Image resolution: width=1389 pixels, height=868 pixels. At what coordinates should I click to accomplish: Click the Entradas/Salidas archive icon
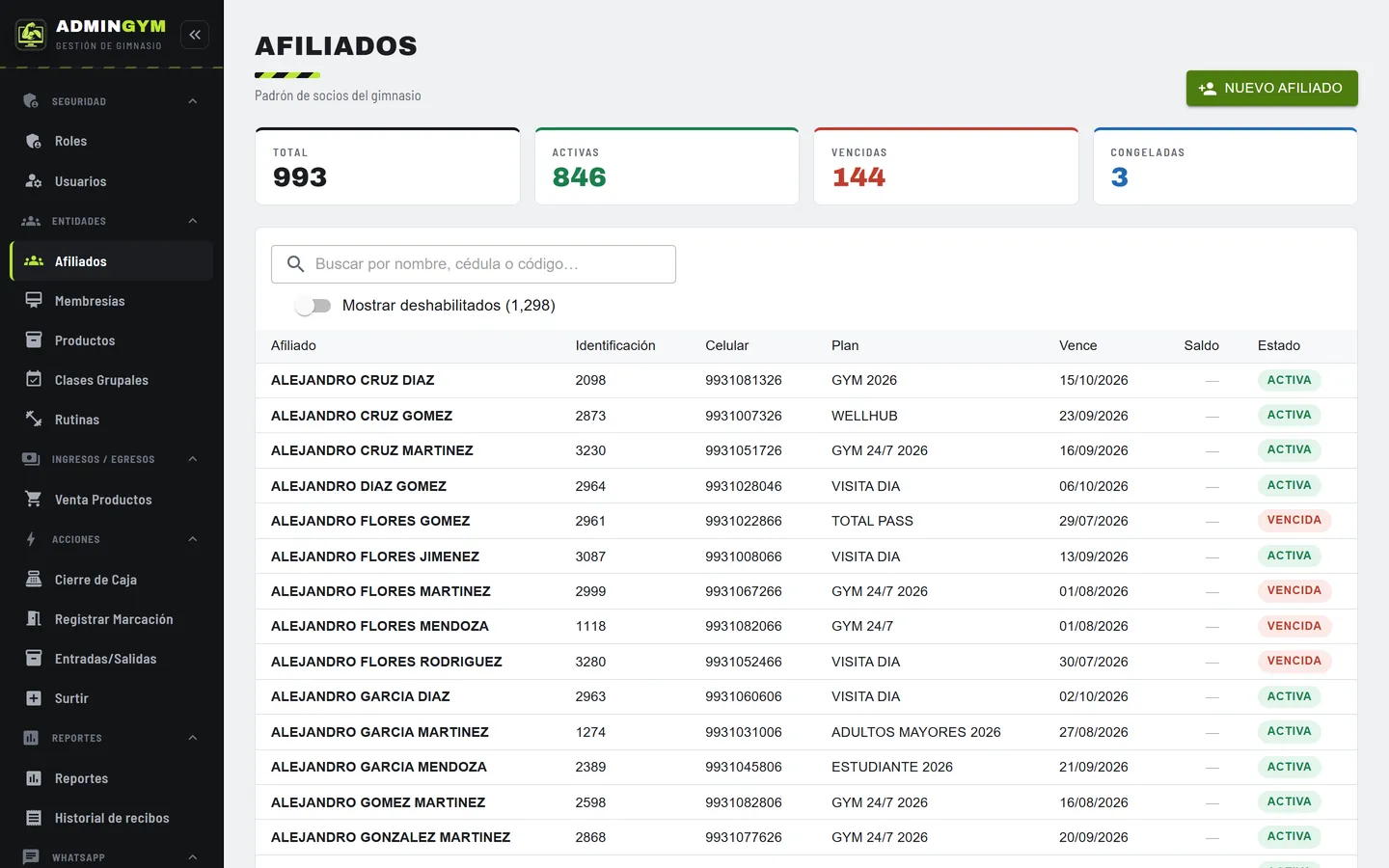pos(34,659)
